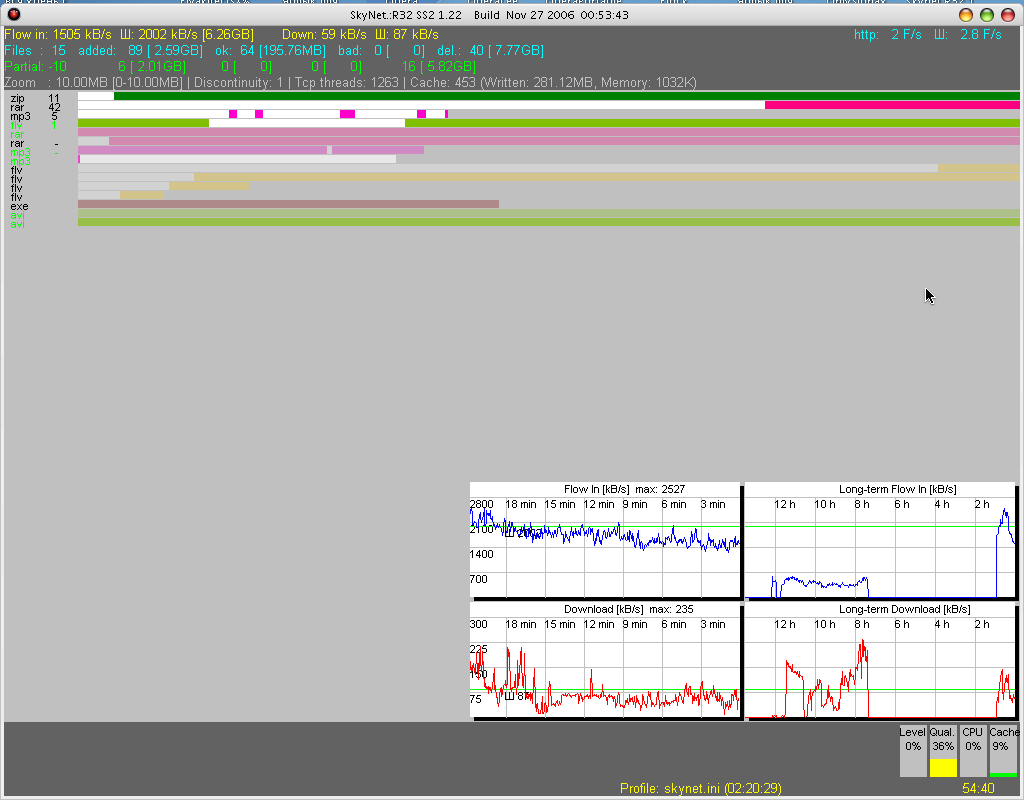Click the 'Discontinuity: 1' text
This screenshot has width=1024, height=800.
click(238, 83)
